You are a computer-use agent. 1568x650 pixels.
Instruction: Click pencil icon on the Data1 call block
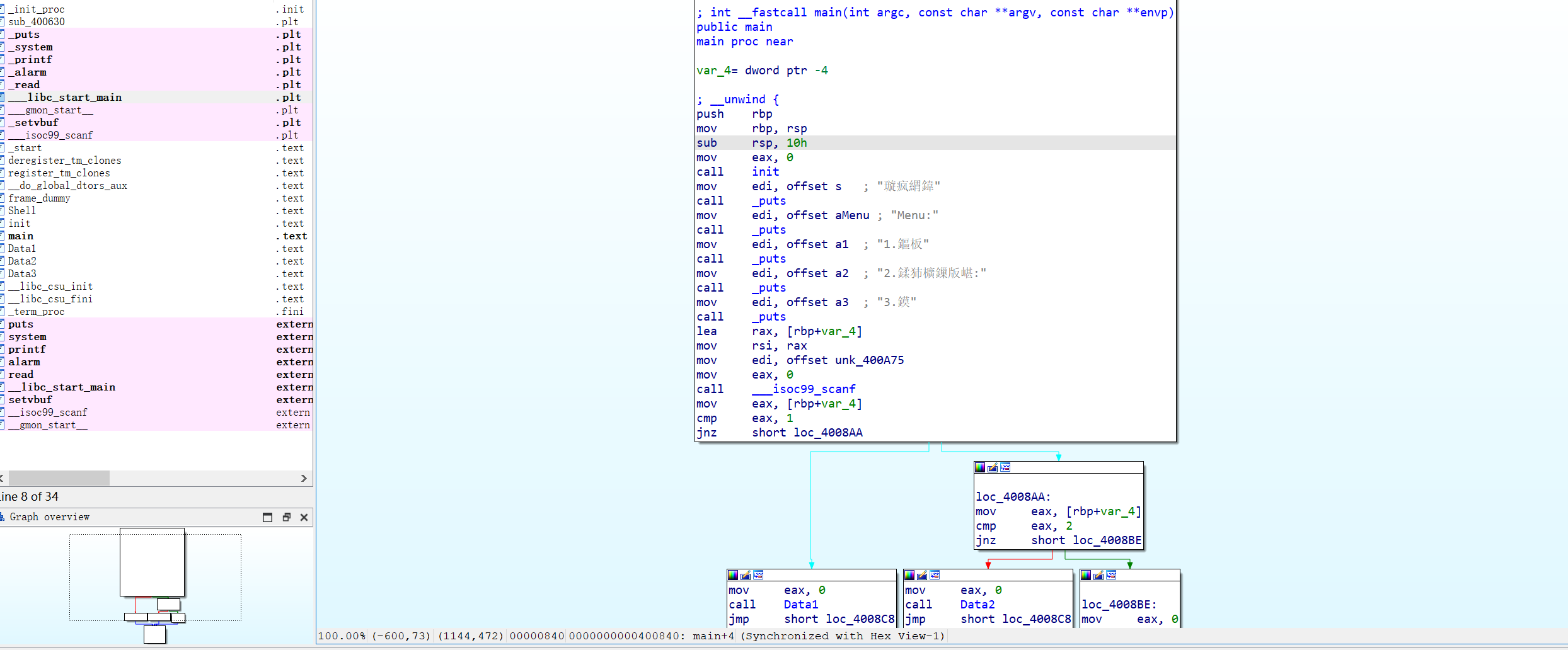(746, 575)
